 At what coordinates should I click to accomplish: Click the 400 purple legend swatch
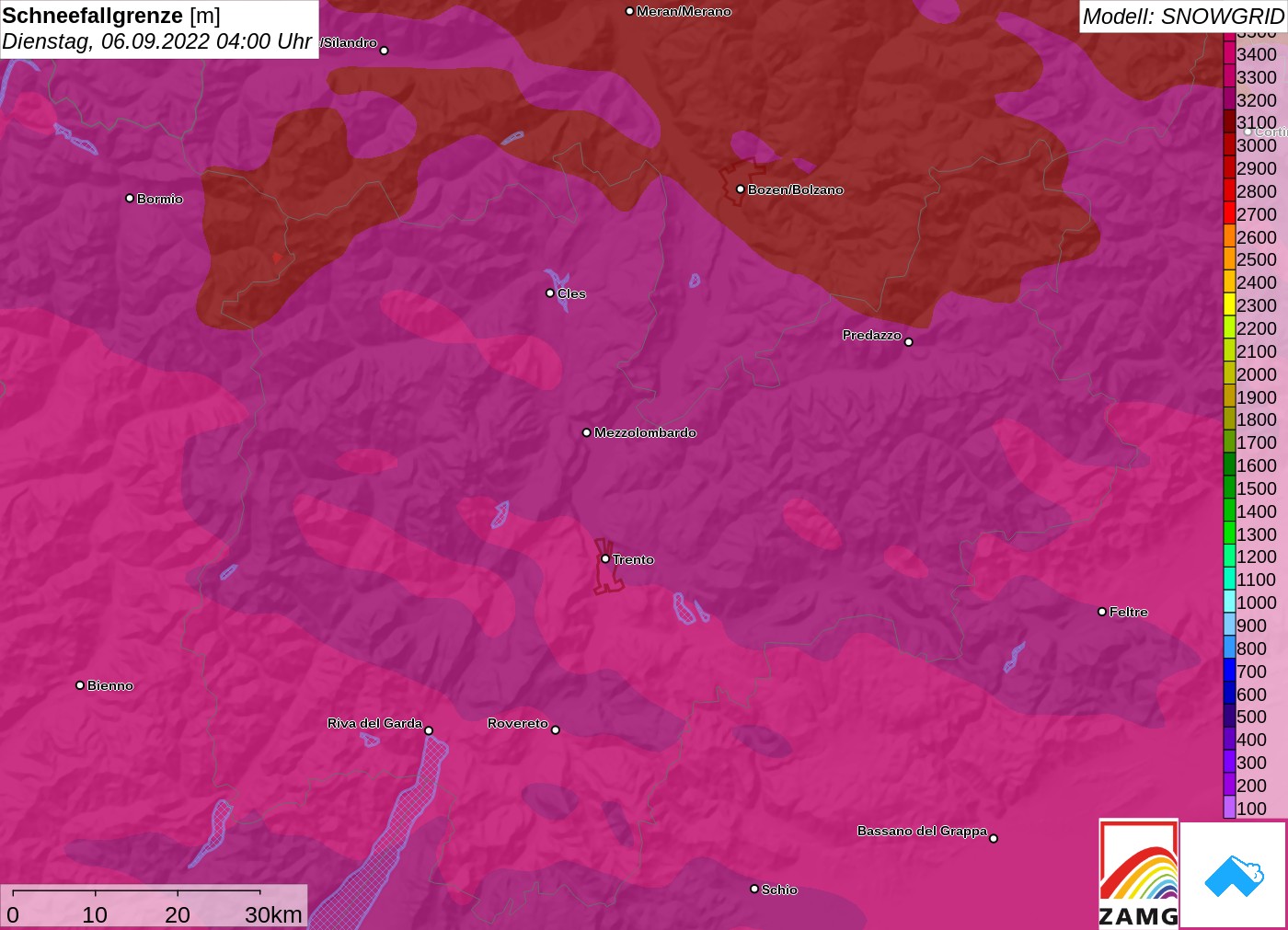coord(1229,739)
